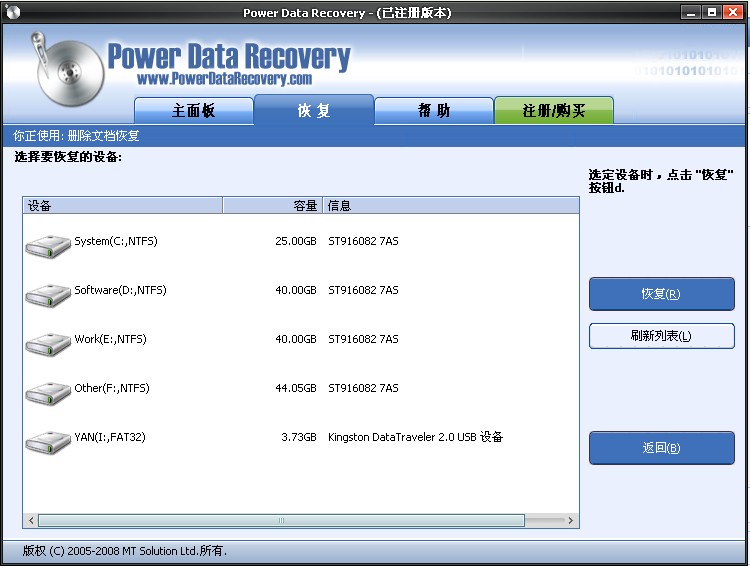This screenshot has width=750, height=566.
Task: Click the horizontal scrollbar right arrow
Action: point(571,520)
